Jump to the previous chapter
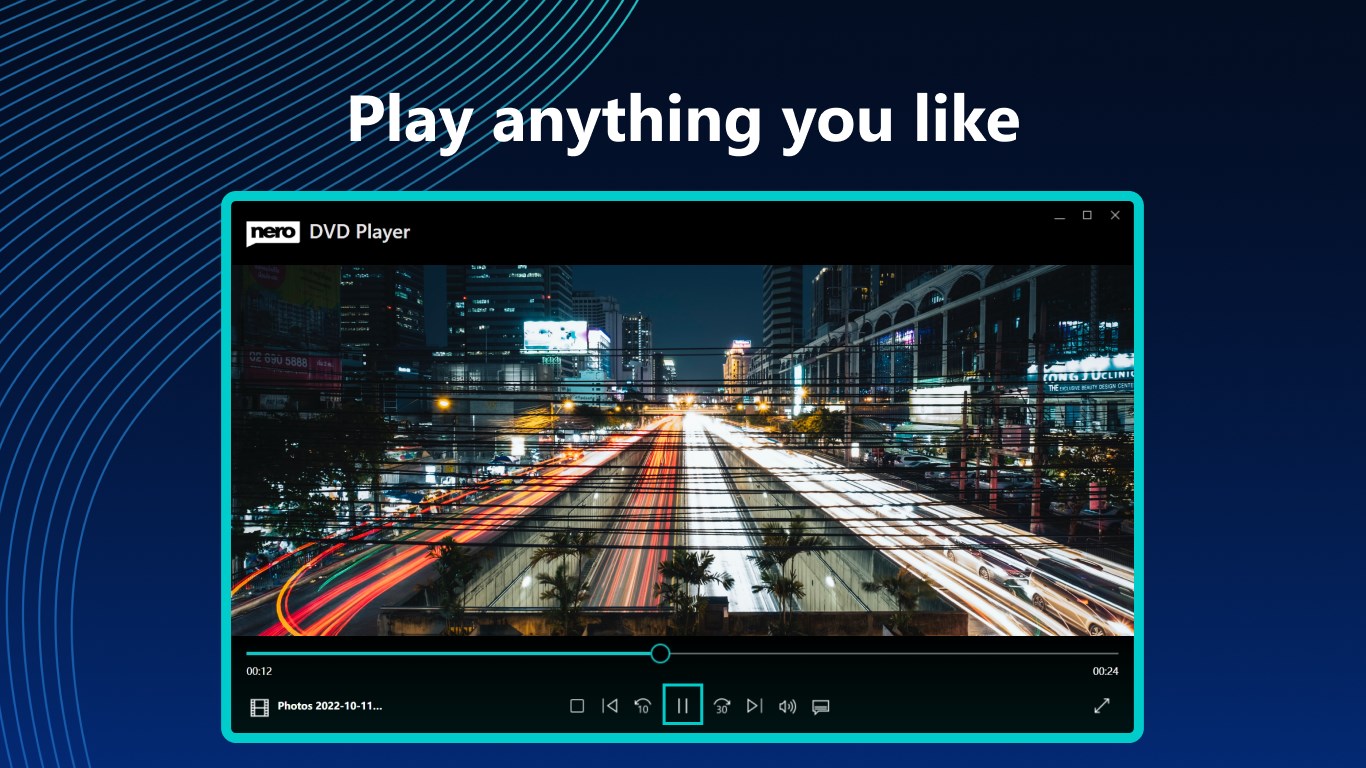 tap(611, 706)
